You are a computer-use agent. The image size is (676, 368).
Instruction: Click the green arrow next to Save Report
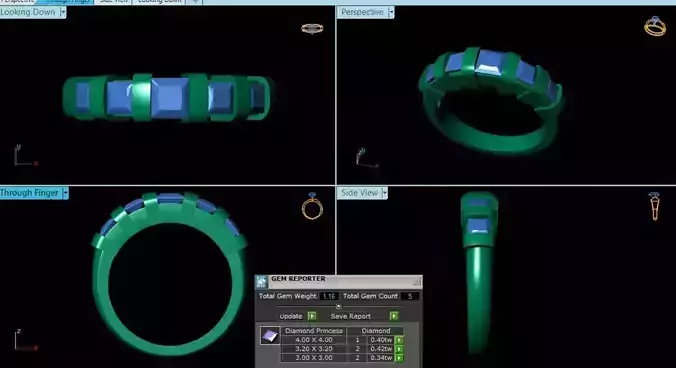pos(394,316)
